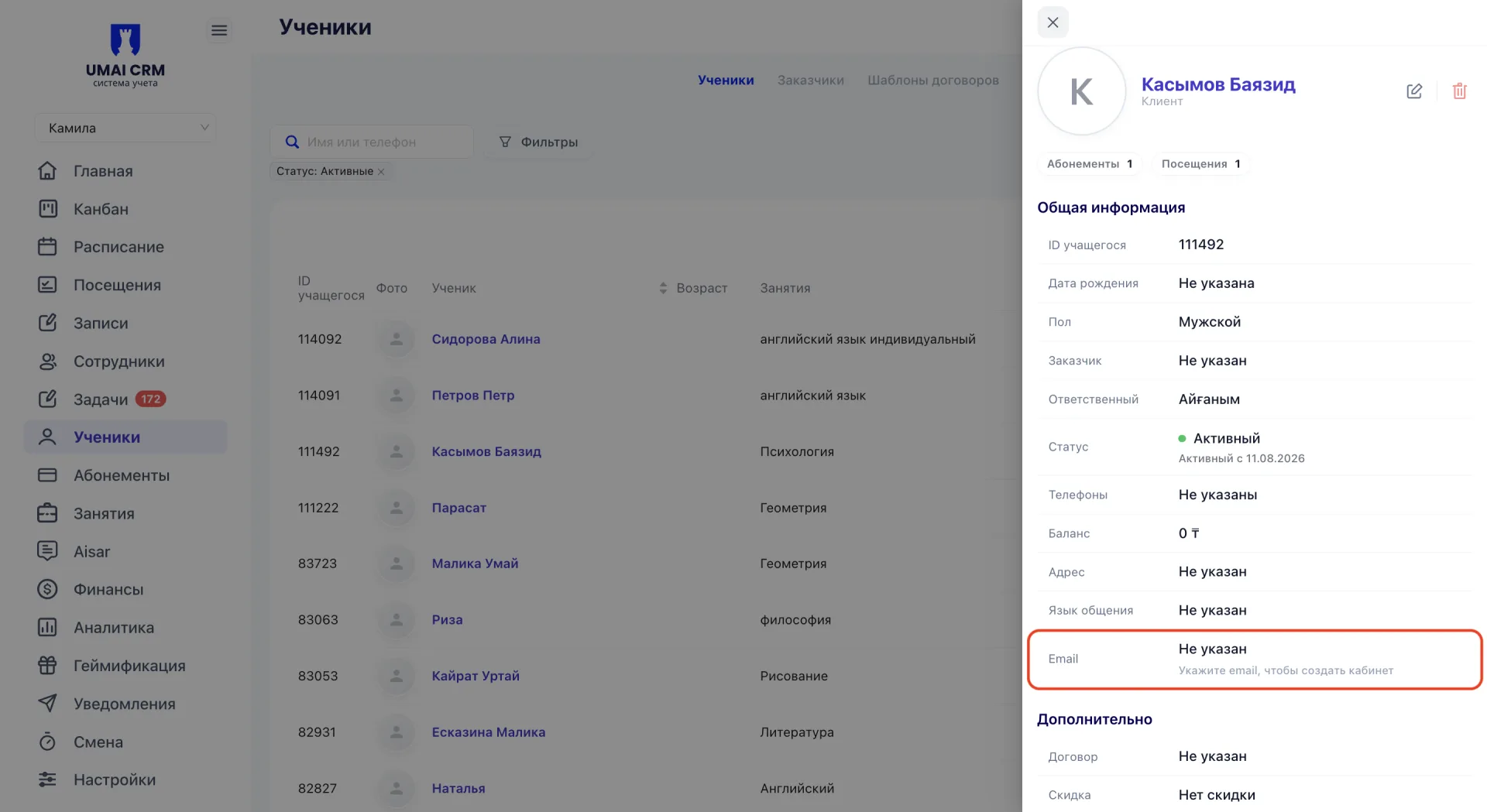Click the Баланс value 0 ₸
The width and height of the screenshot is (1487, 812).
1188,533
